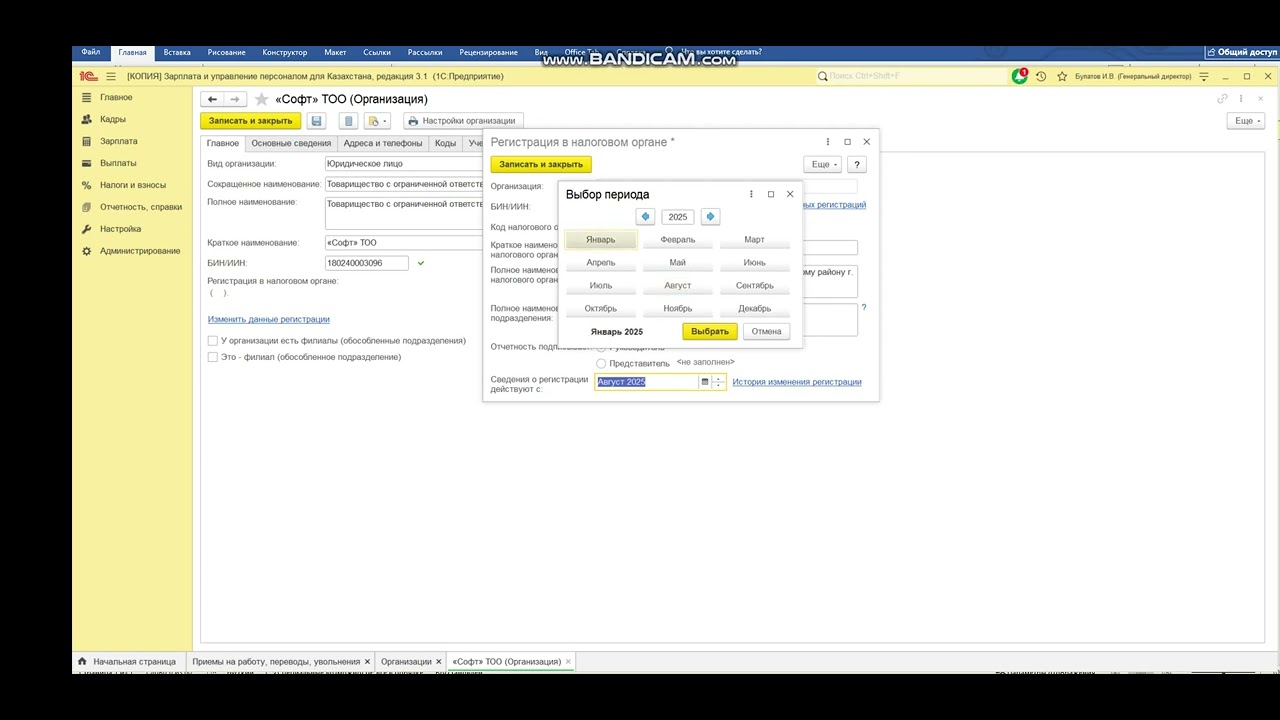Image resolution: width=1280 pixels, height=720 pixels.
Task: Switch to Основные сведения tab
Action: point(291,143)
